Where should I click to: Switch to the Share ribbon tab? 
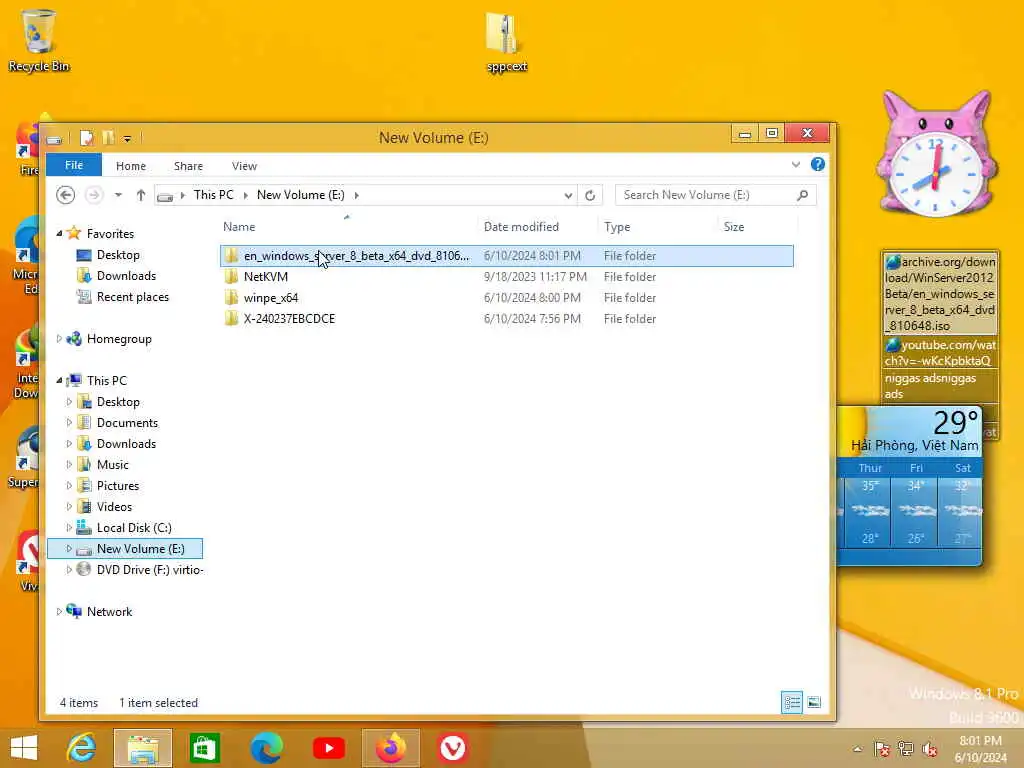tap(188, 166)
